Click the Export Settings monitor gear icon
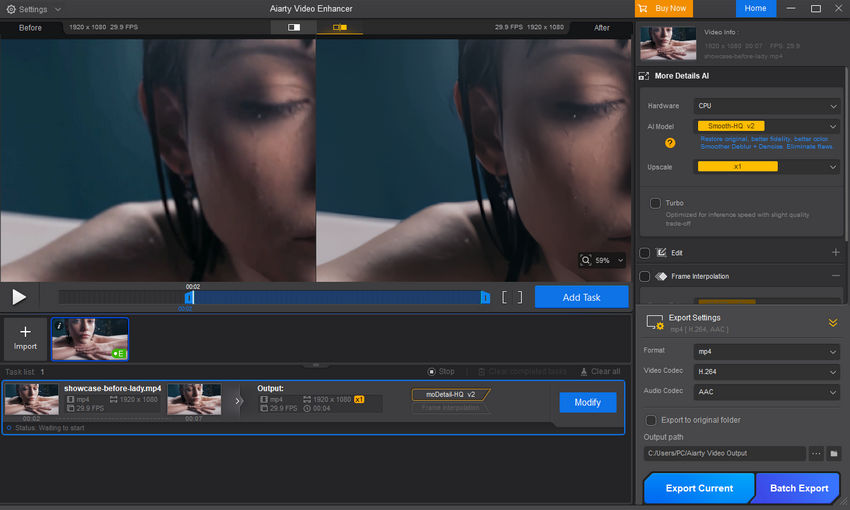The width and height of the screenshot is (850, 510). 655,322
